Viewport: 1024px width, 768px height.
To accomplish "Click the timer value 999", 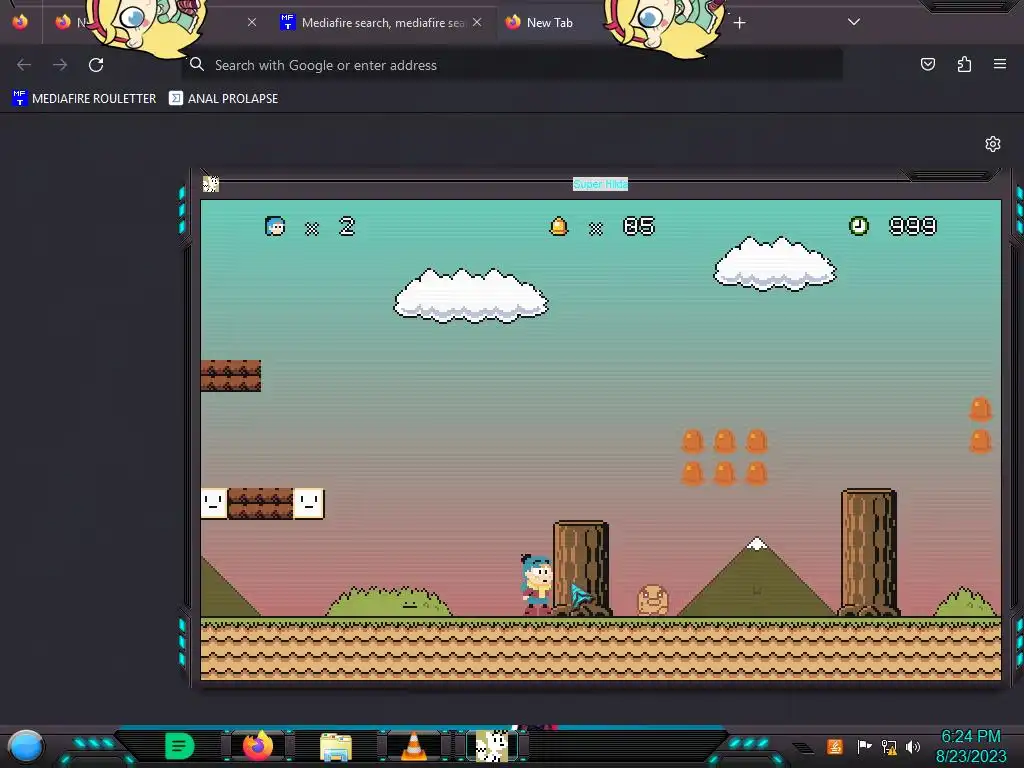I will 913,226.
